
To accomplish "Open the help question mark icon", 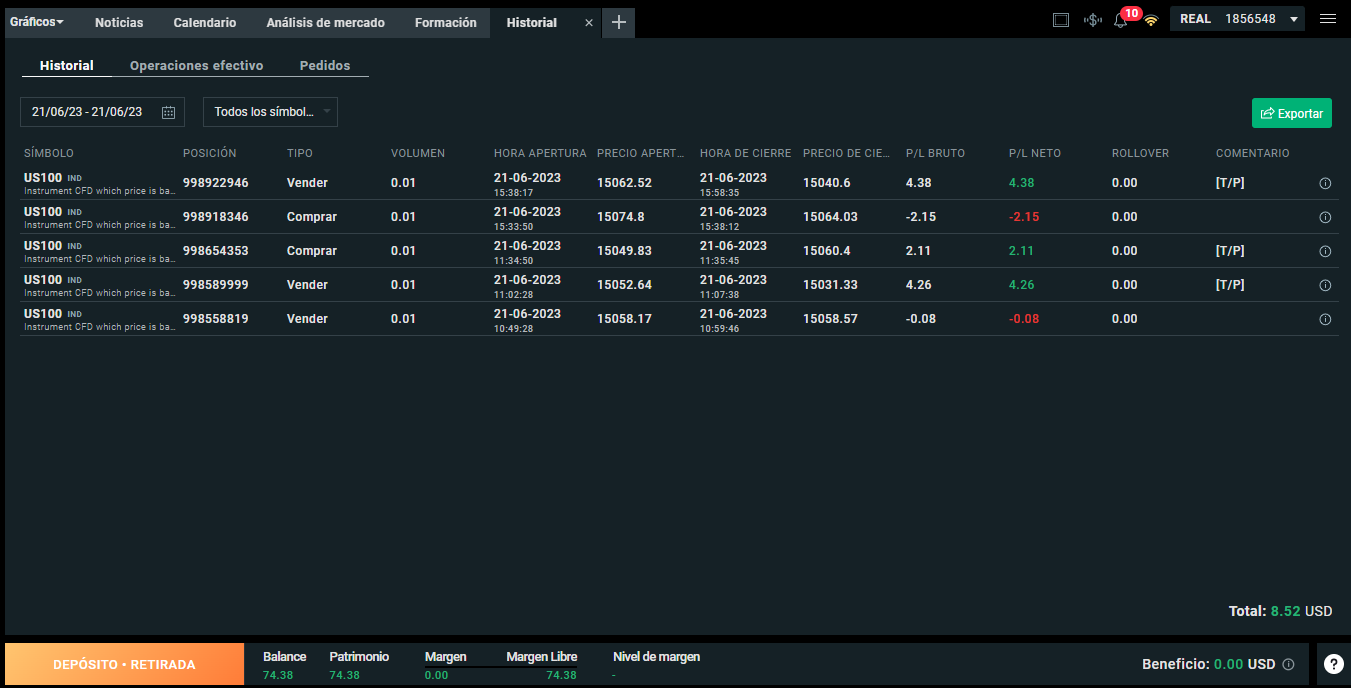I will [1334, 664].
